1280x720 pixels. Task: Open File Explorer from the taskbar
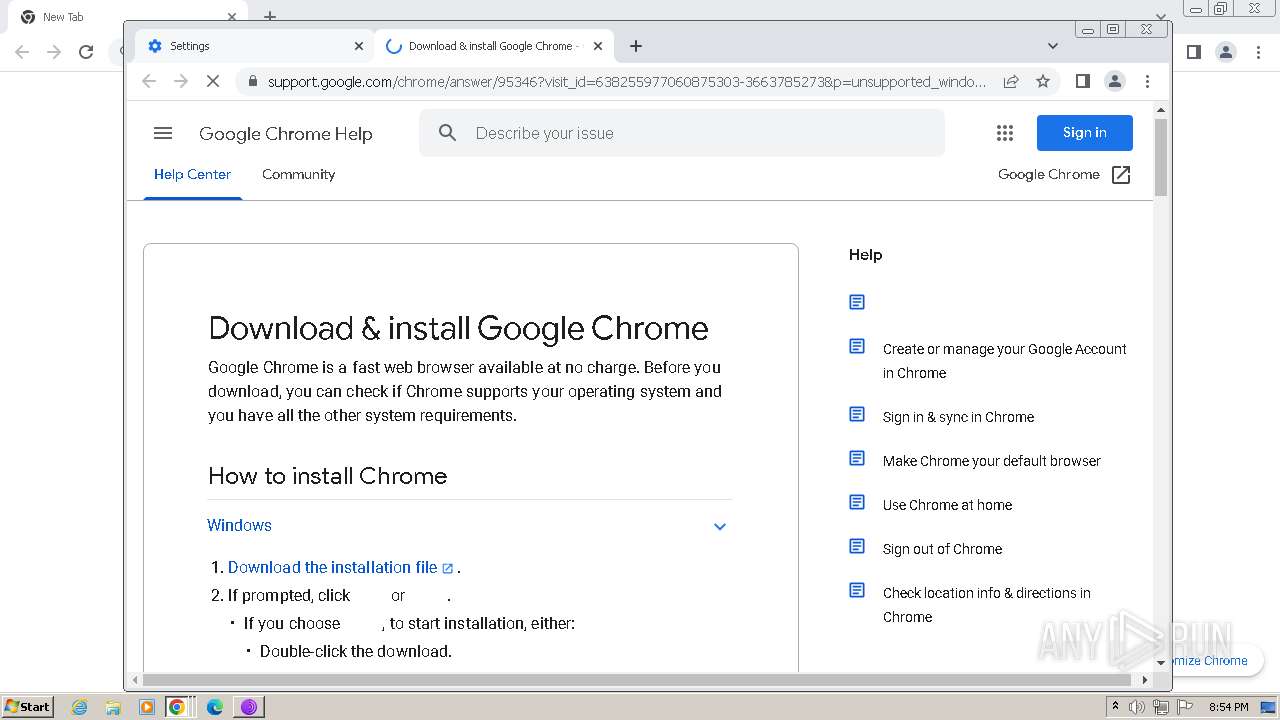point(113,707)
